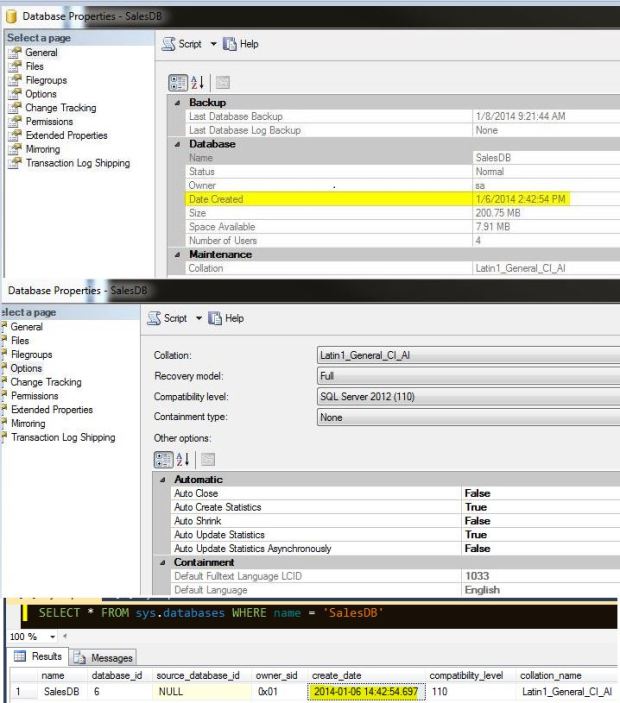Screen dimensions: 620x703
Task: Click Categorized view icon above the Backup section
Action: (172, 81)
